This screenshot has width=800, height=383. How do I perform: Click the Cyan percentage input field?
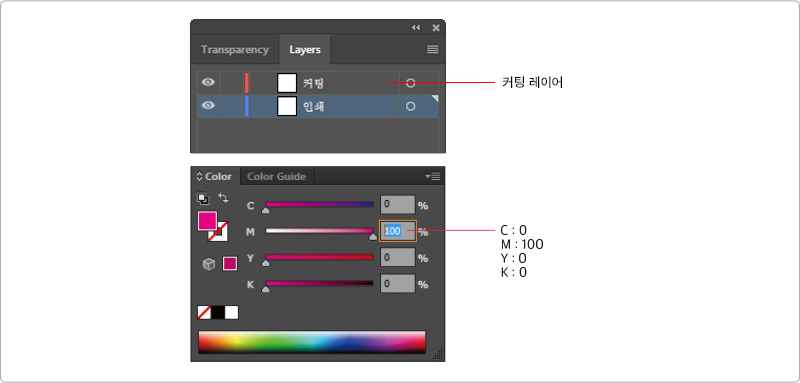[397, 204]
